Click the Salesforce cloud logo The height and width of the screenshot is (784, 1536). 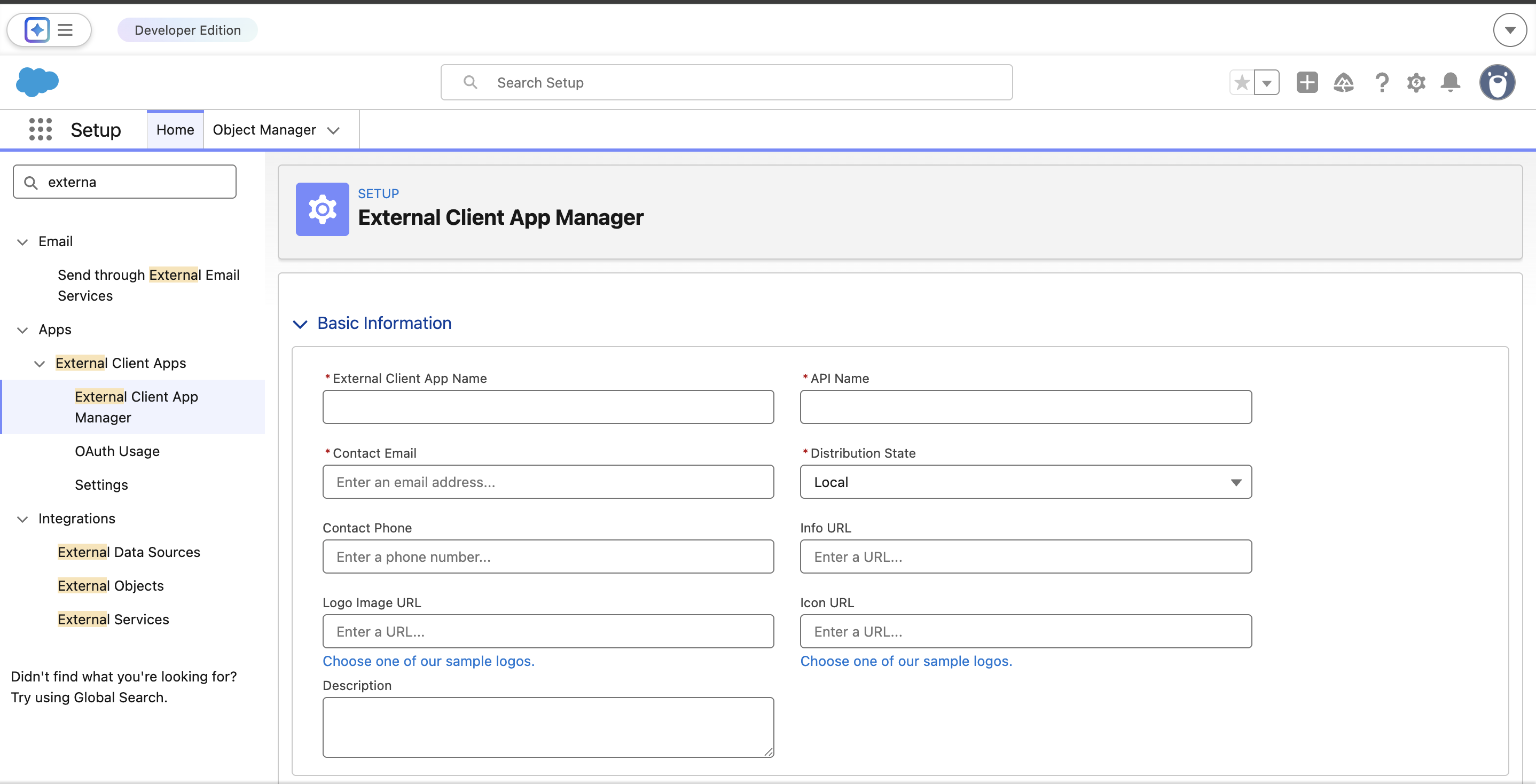pyautogui.click(x=37, y=82)
